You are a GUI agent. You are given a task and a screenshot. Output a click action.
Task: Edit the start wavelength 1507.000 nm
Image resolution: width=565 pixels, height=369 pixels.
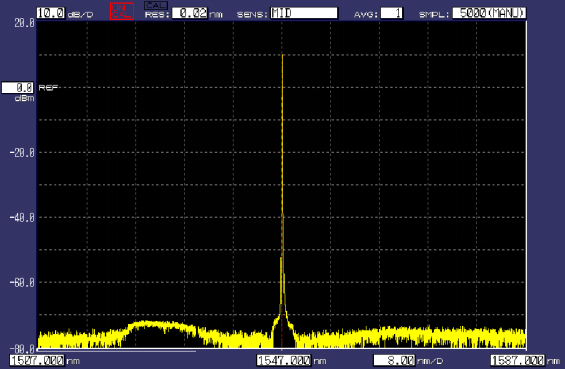click(x=37, y=360)
